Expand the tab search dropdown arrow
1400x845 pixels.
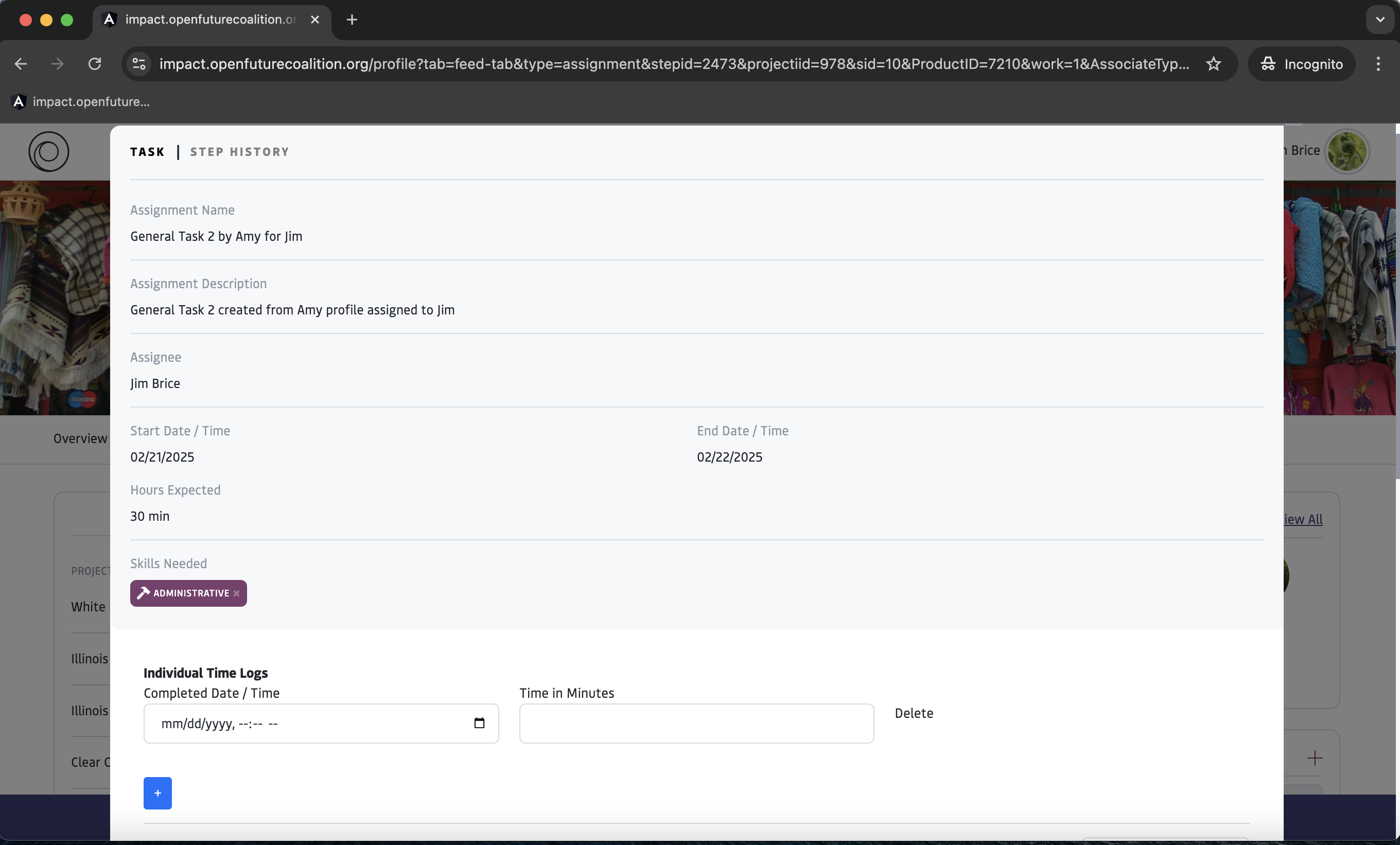click(x=1379, y=20)
